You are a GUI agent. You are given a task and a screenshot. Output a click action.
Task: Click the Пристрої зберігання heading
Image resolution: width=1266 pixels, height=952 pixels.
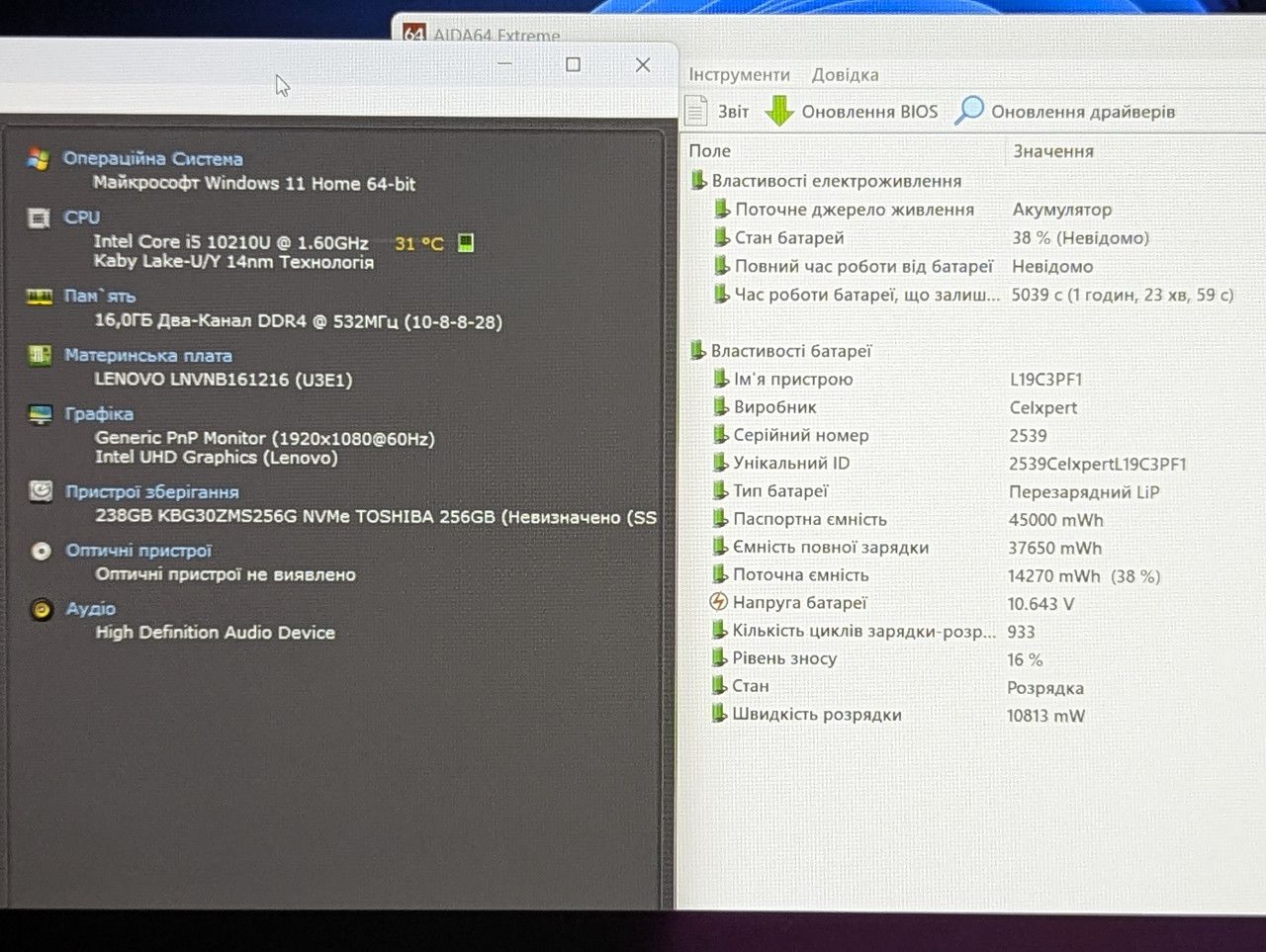pyautogui.click(x=152, y=491)
